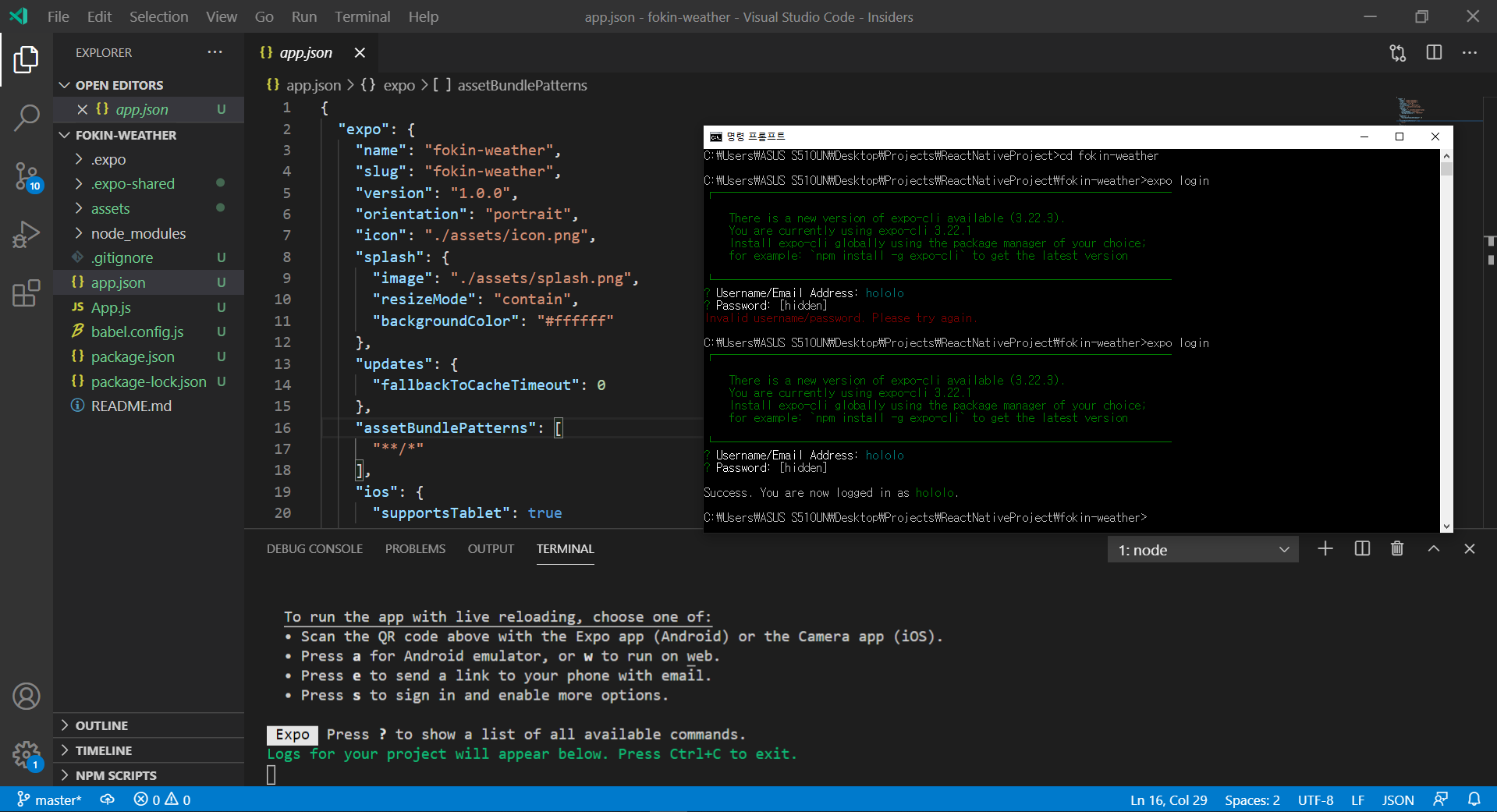Open the Run and Debug view
This screenshot has width=1497, height=812.
point(26,234)
